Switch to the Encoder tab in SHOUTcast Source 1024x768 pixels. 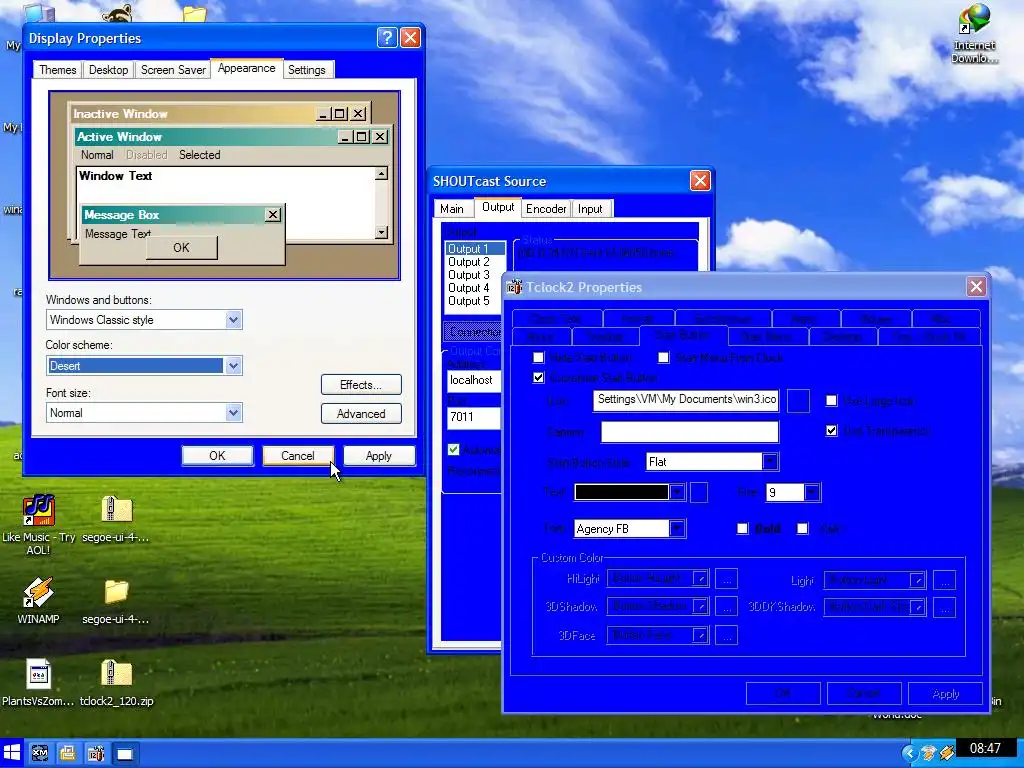(x=546, y=209)
